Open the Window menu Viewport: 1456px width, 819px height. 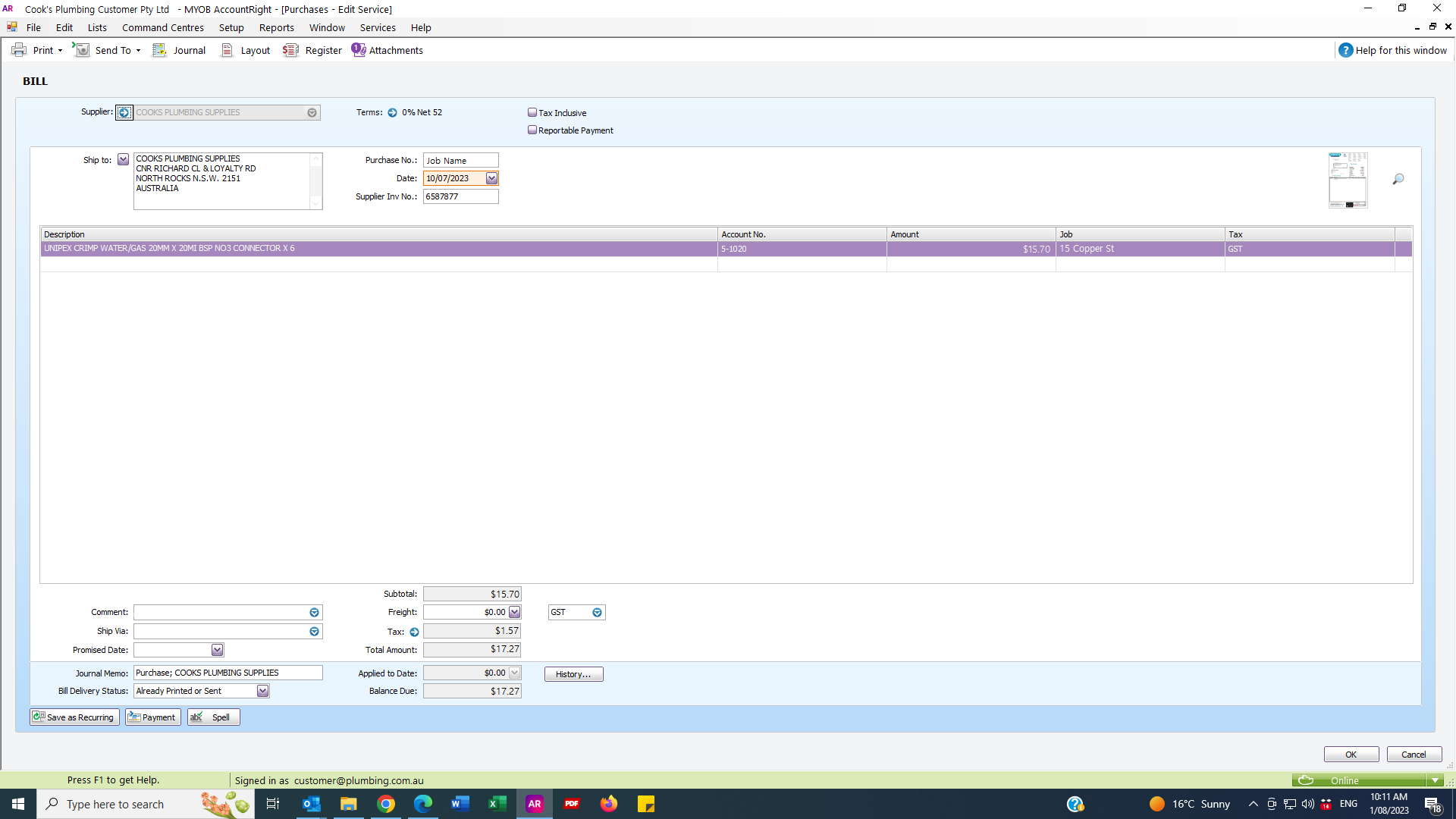327,27
